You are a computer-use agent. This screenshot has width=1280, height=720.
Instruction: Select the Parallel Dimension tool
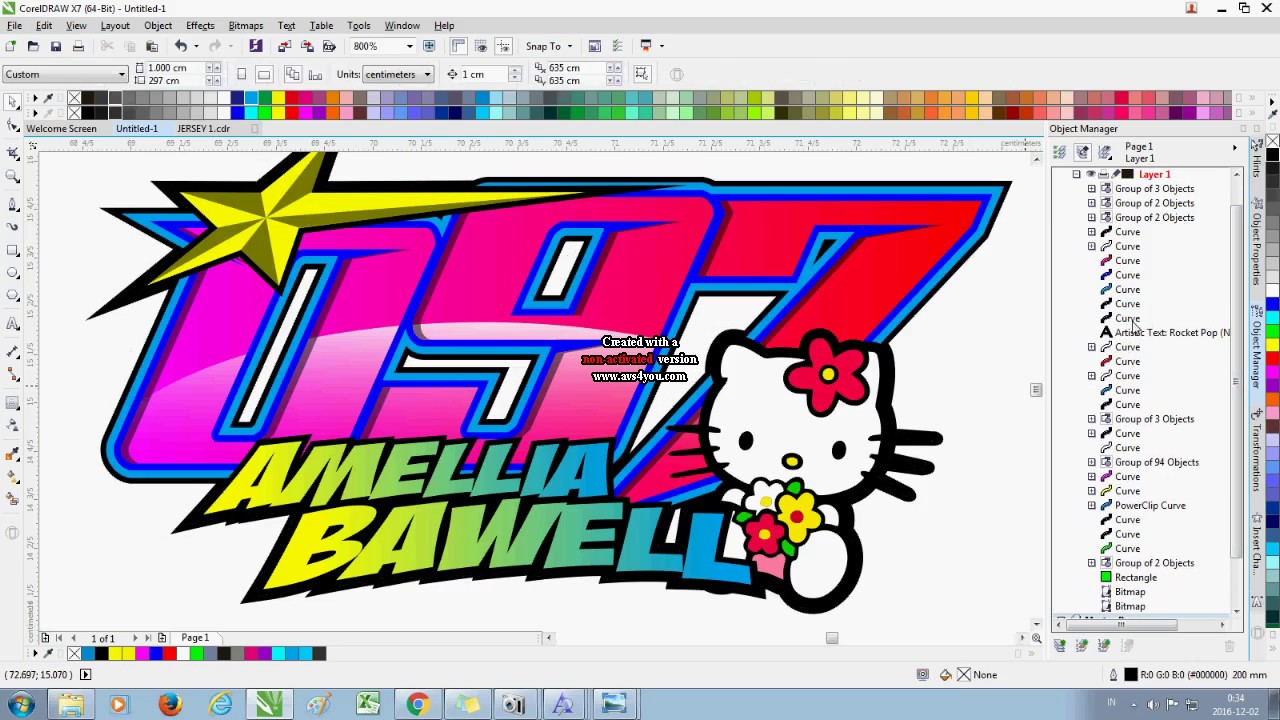tap(12, 352)
